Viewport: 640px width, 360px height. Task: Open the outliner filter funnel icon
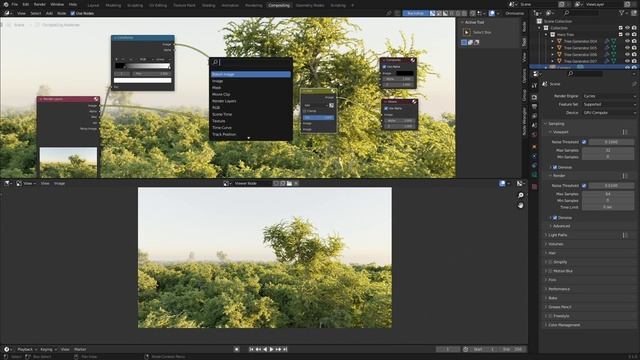[x=622, y=13]
